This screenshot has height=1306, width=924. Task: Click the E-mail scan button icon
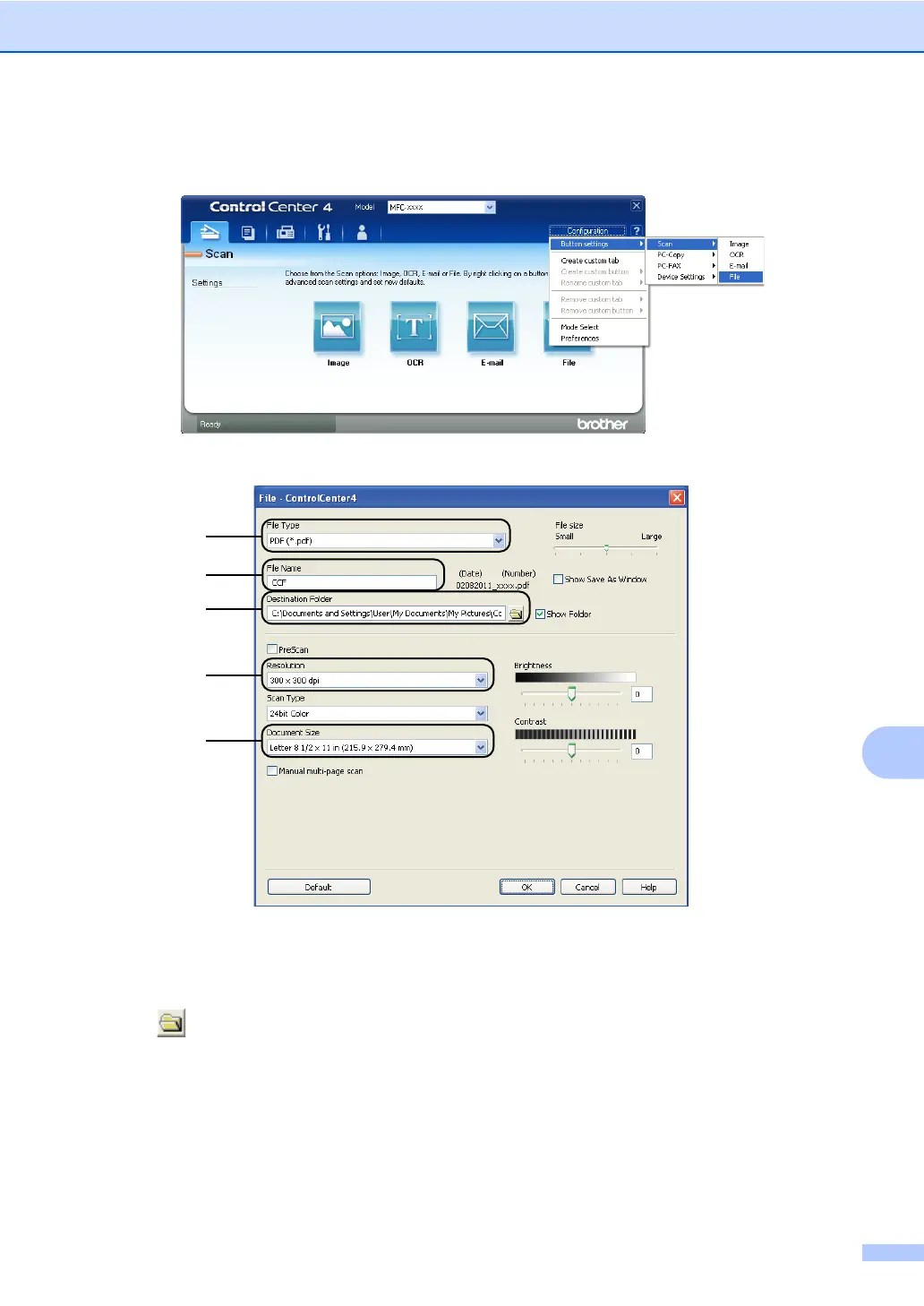(491, 327)
